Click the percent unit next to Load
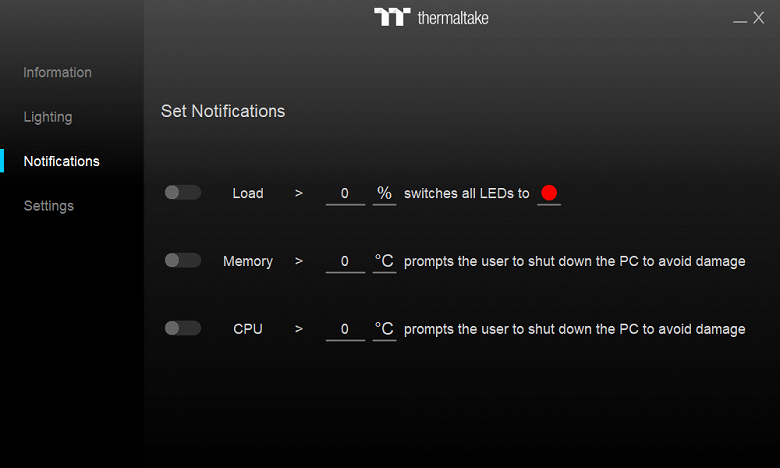 coord(384,193)
